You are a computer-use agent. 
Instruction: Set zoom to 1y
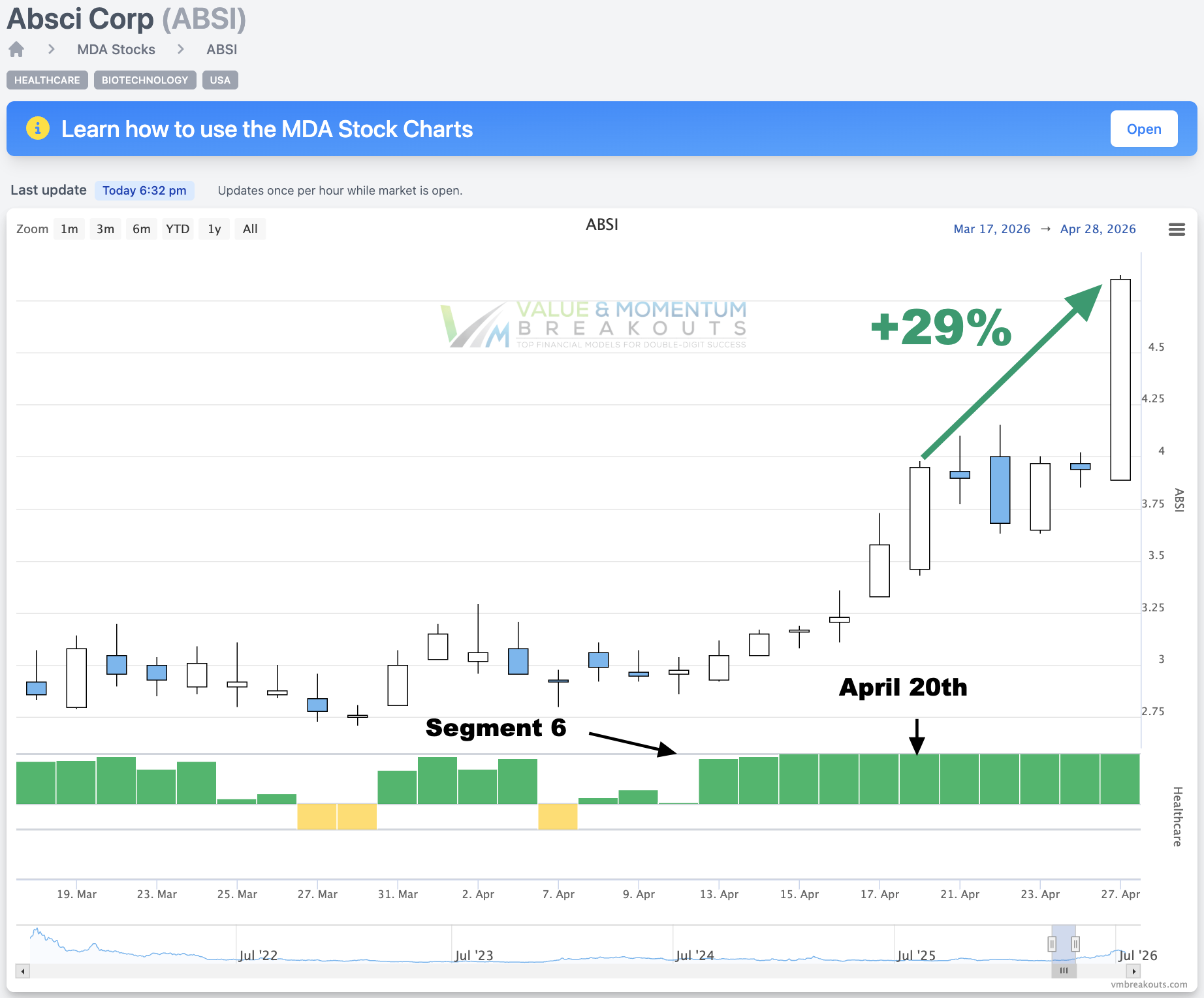coord(214,229)
